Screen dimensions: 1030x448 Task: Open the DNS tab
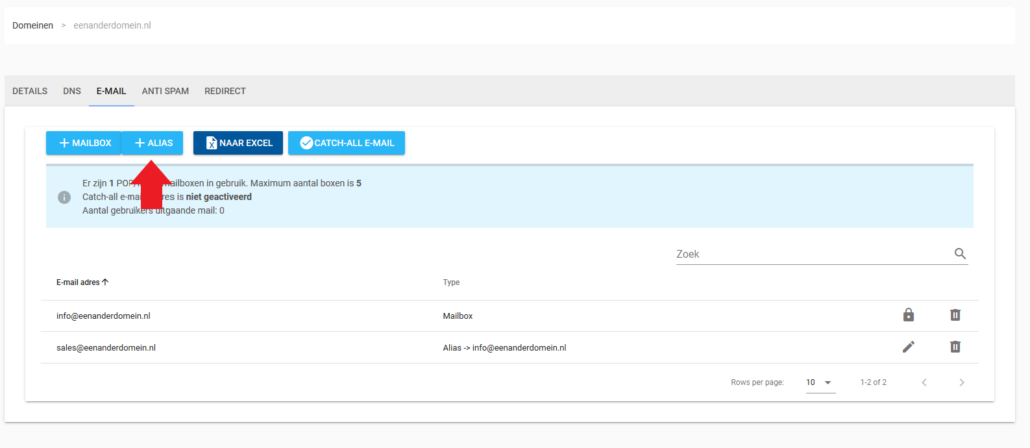pos(72,91)
